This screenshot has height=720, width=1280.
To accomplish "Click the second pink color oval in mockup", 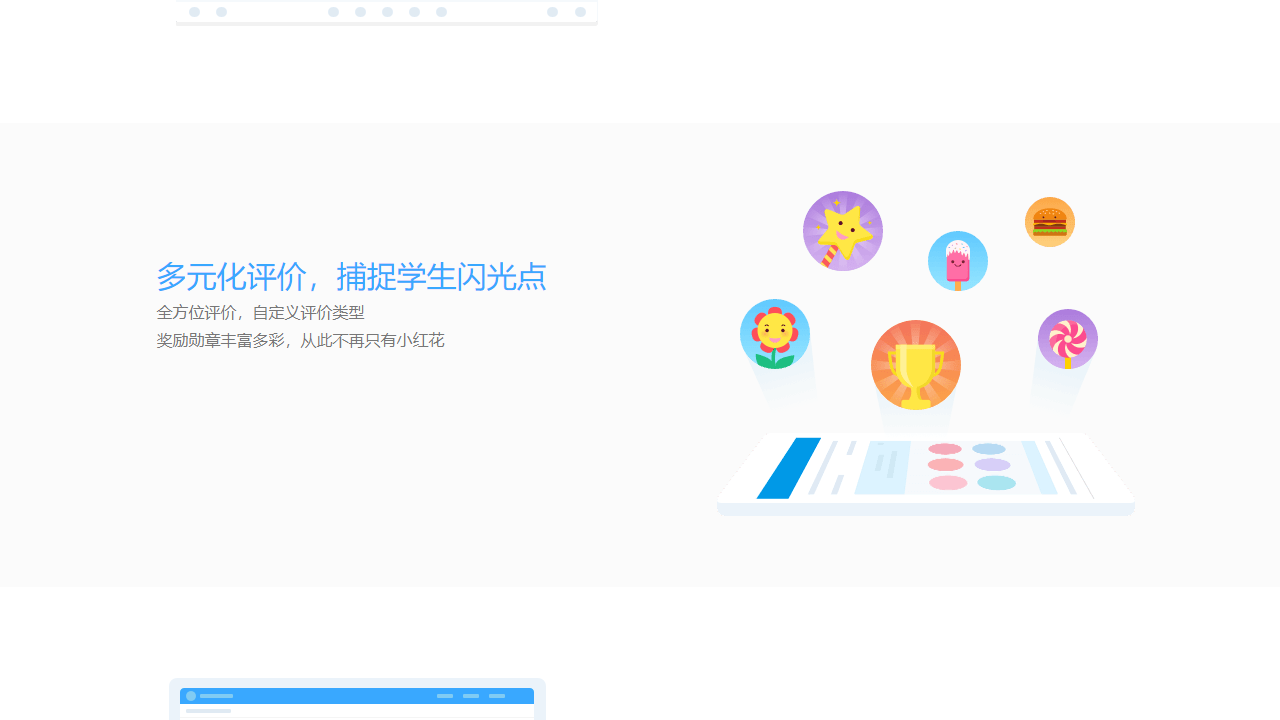I will [x=946, y=463].
